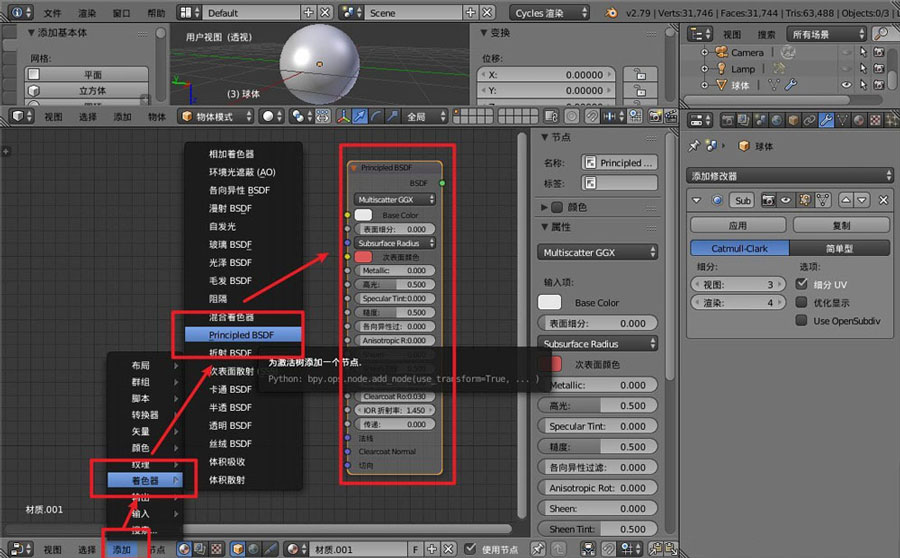900x558 pixels.
Task: Toggle Subsurf modifier viewport display eye icon
Action: point(786,200)
